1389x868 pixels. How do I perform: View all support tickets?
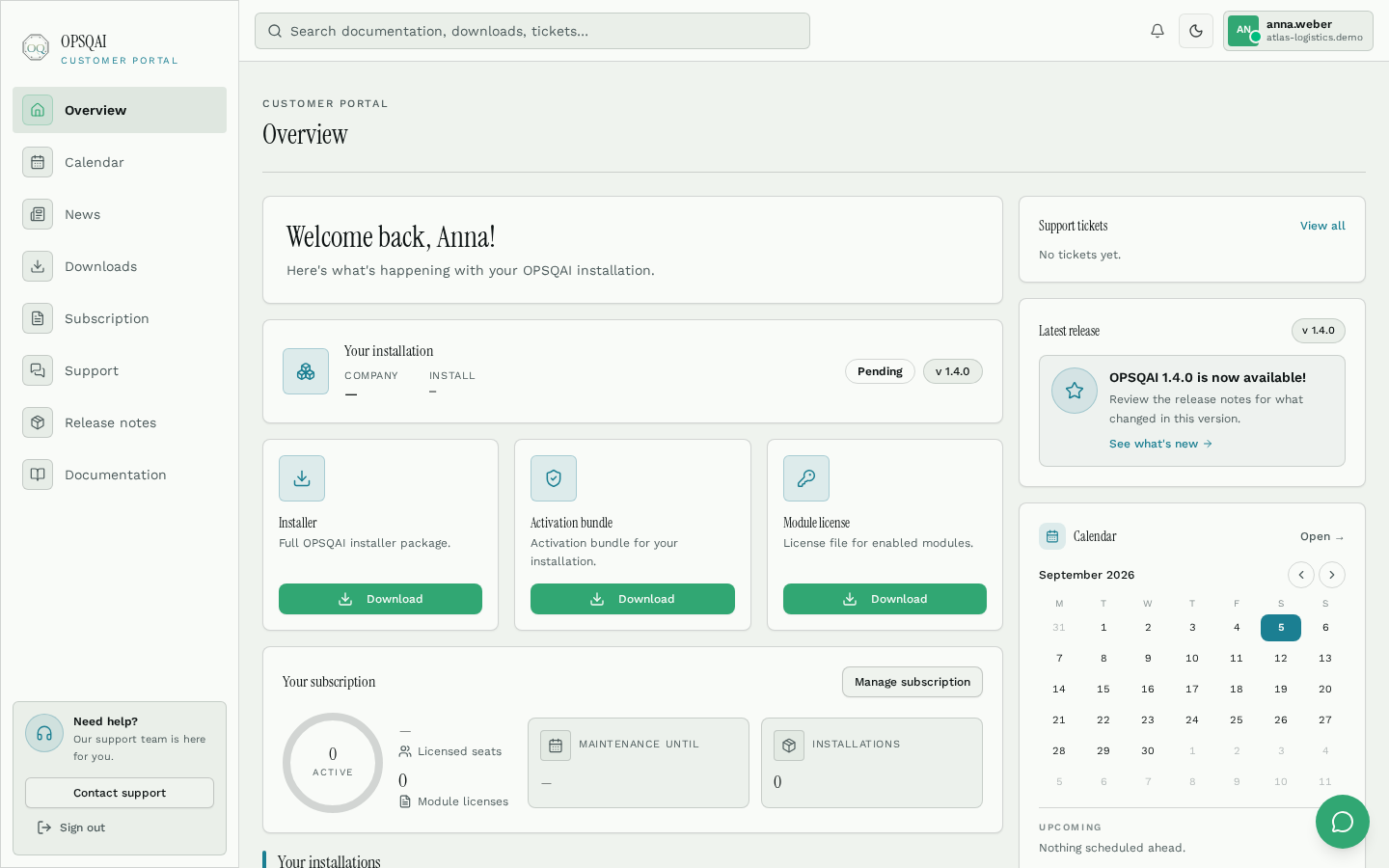point(1322,226)
